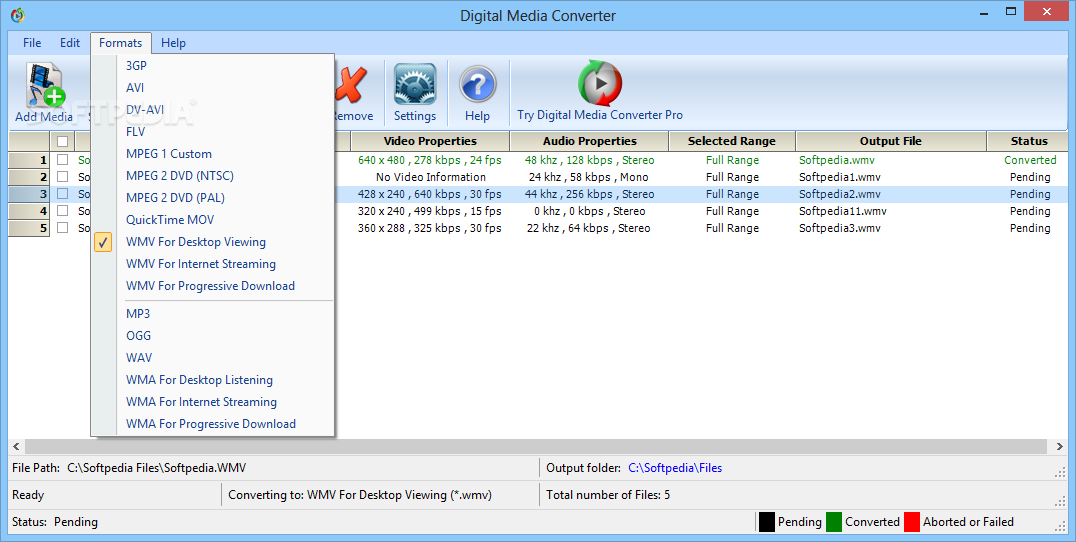
Task: Open the Edit menu
Action: [70, 43]
